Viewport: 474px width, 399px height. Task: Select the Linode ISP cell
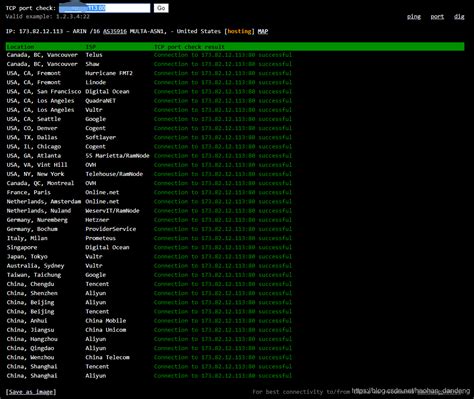click(96, 82)
